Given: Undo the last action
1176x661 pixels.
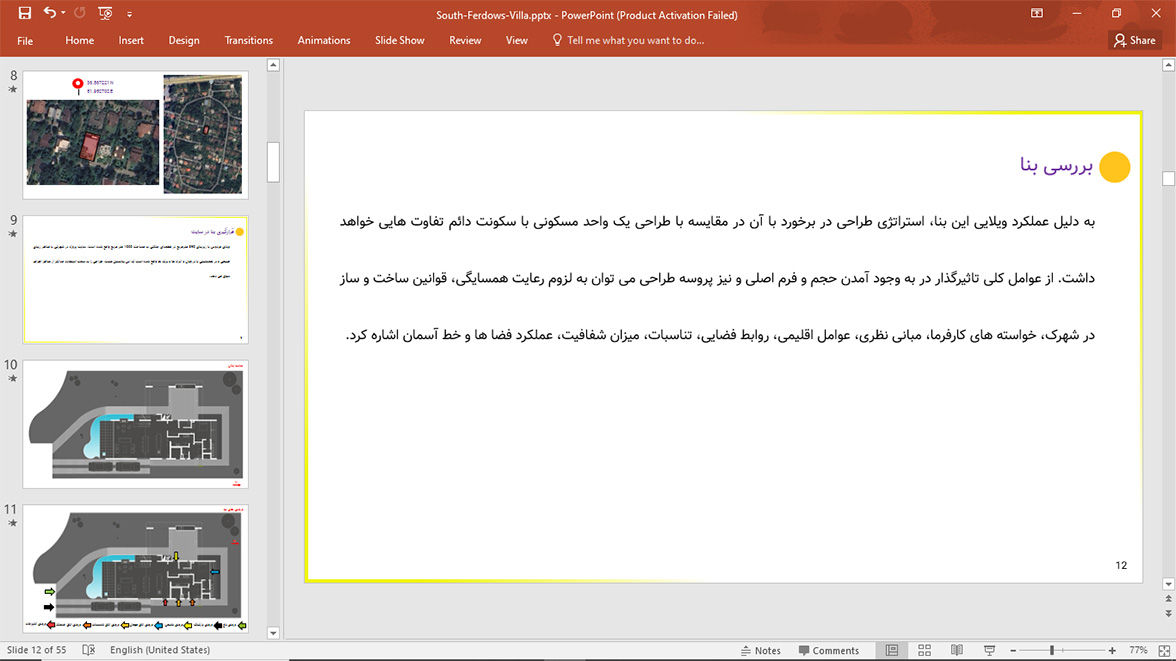Looking at the screenshot, I should [50, 13].
